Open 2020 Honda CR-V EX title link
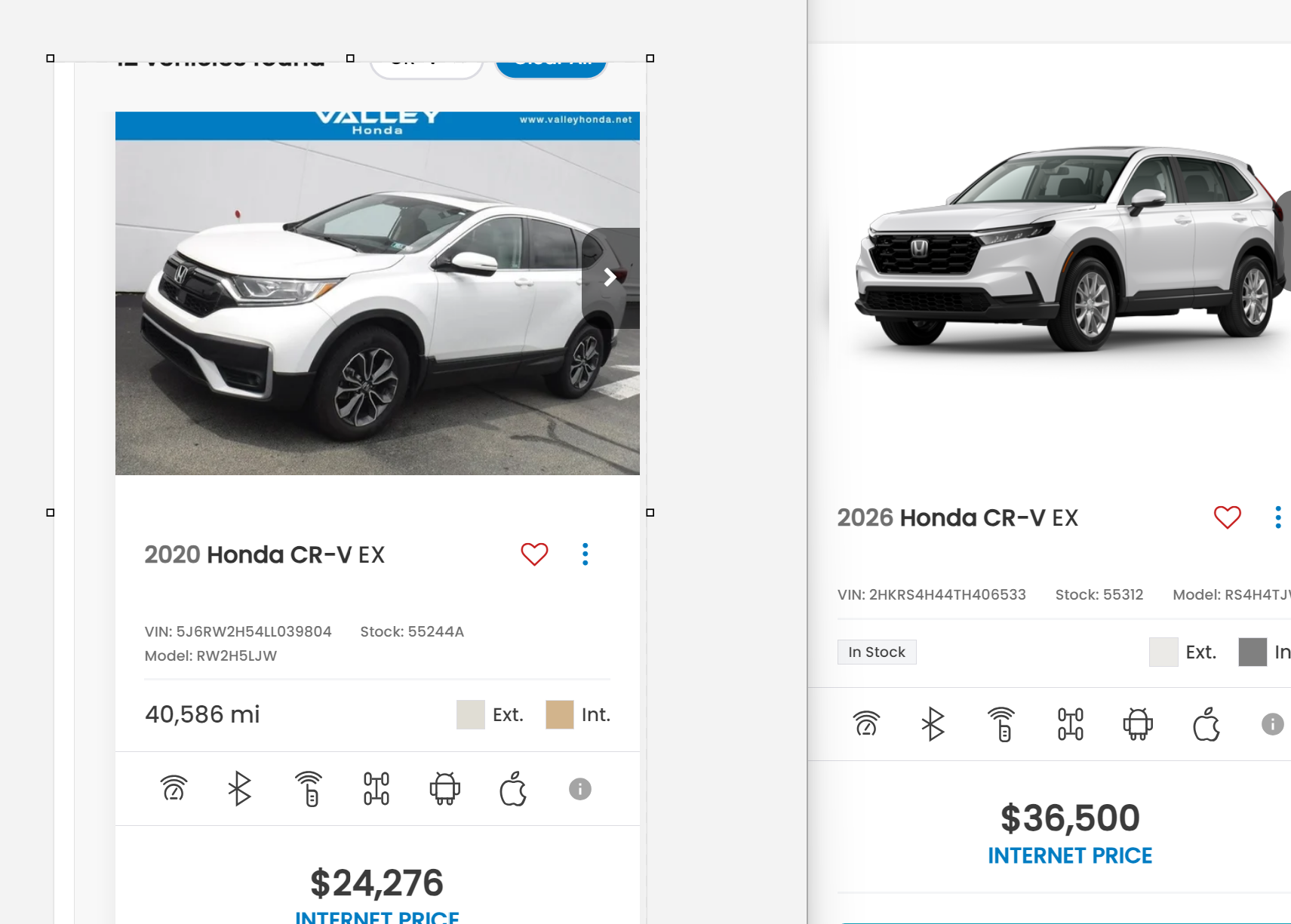The image size is (1291, 924). [265, 554]
